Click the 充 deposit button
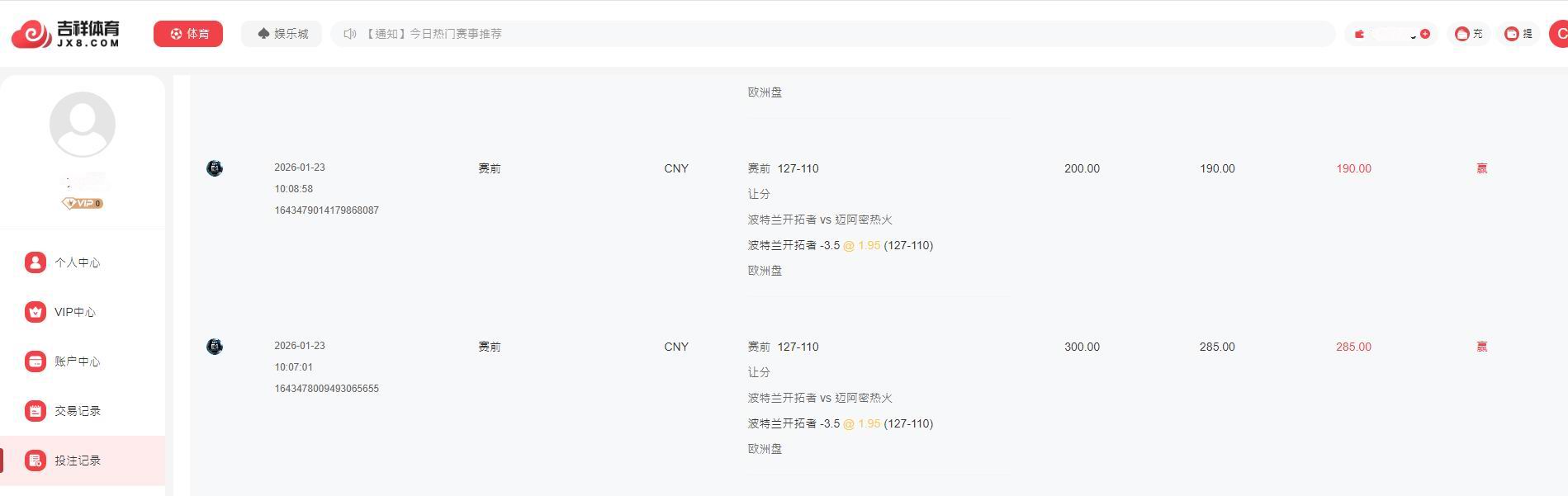Image resolution: width=1568 pixels, height=496 pixels. [x=1469, y=34]
